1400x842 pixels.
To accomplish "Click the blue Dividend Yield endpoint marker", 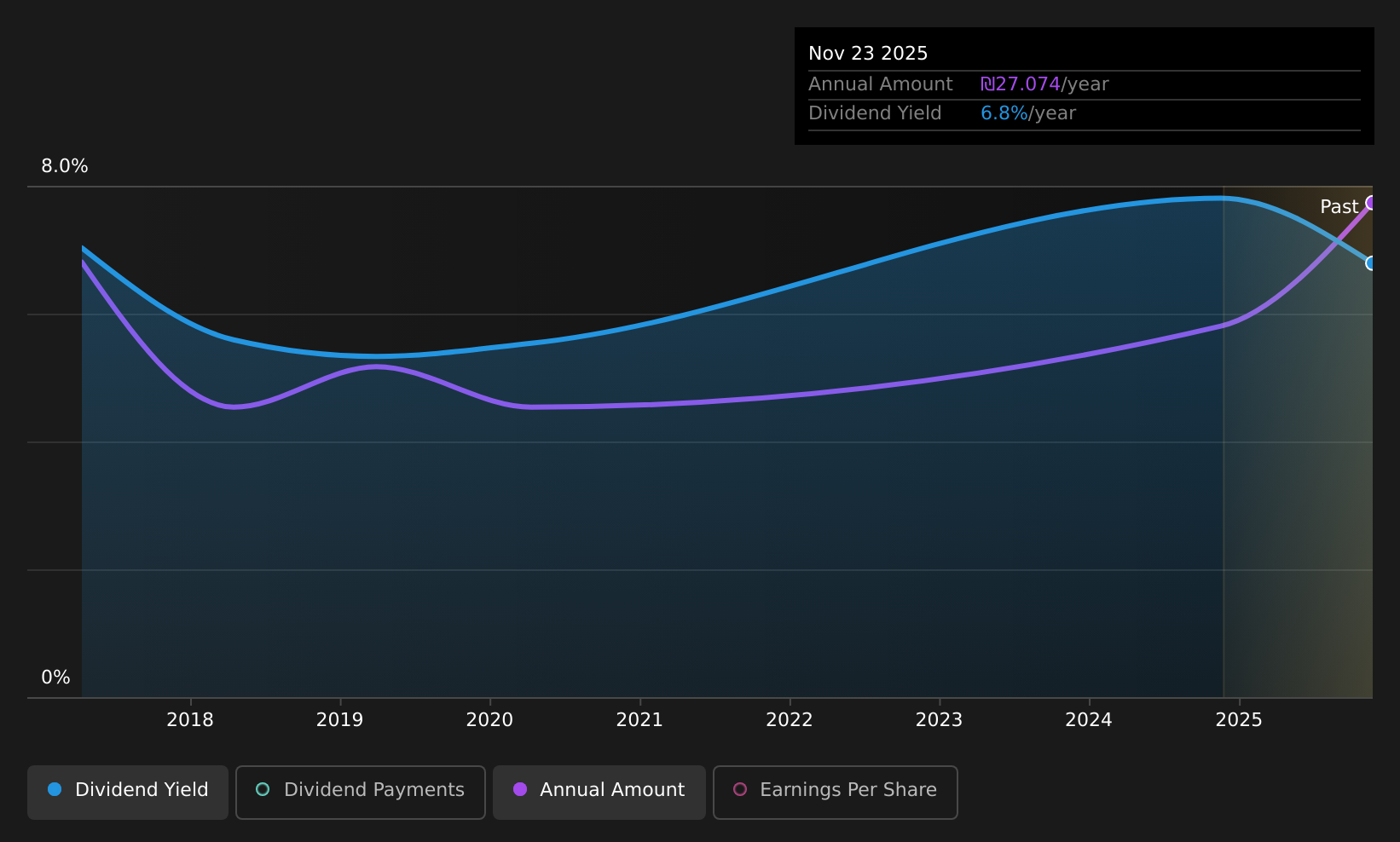I will click(x=1371, y=263).
